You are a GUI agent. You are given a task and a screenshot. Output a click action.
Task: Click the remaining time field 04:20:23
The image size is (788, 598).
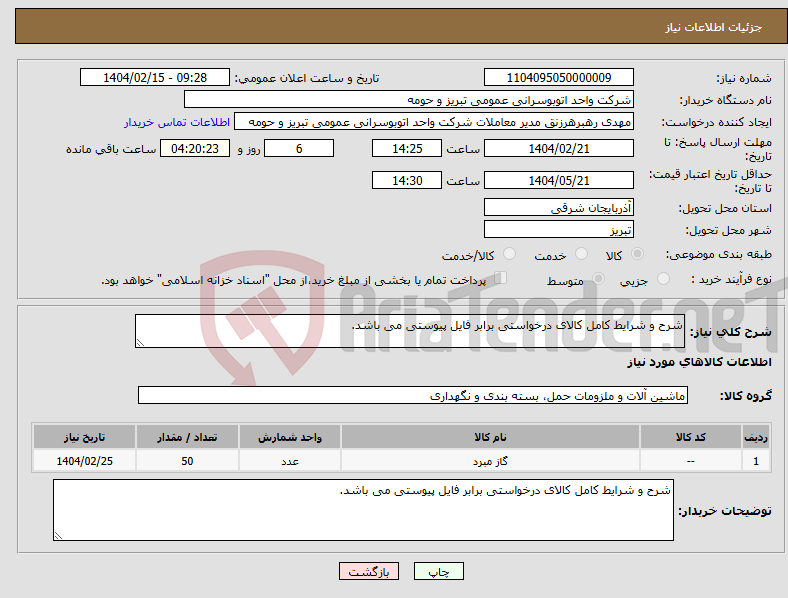pos(194,148)
